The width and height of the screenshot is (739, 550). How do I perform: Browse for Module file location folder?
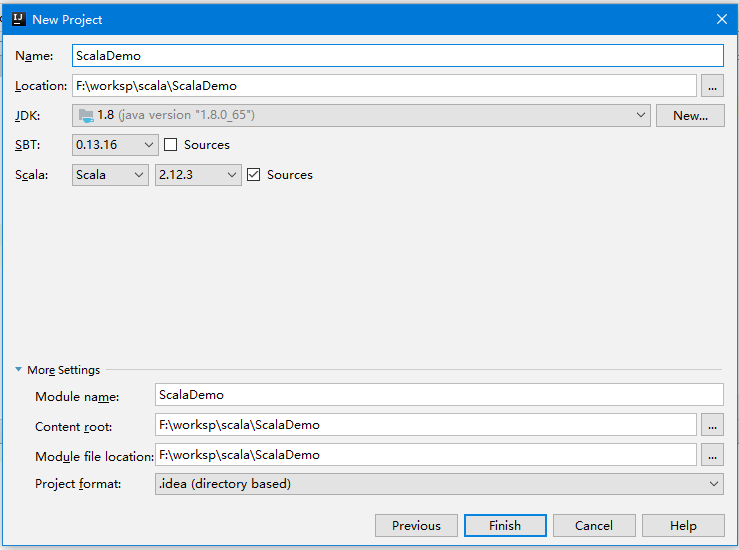tap(712, 455)
